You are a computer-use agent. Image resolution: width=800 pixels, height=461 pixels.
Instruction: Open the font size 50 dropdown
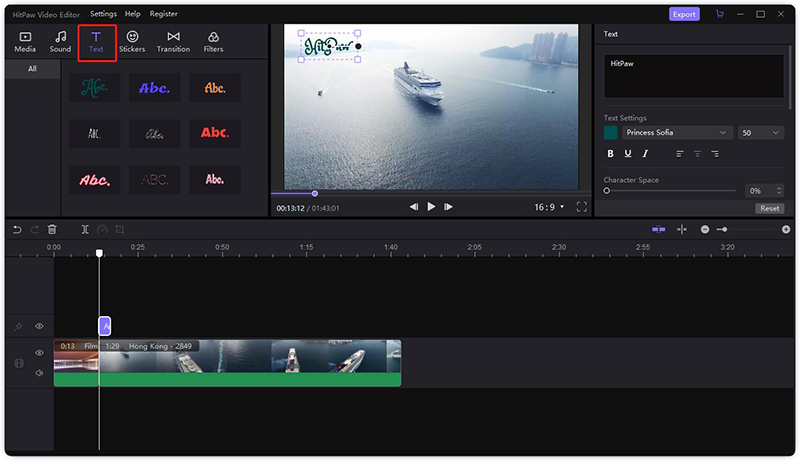(x=761, y=132)
